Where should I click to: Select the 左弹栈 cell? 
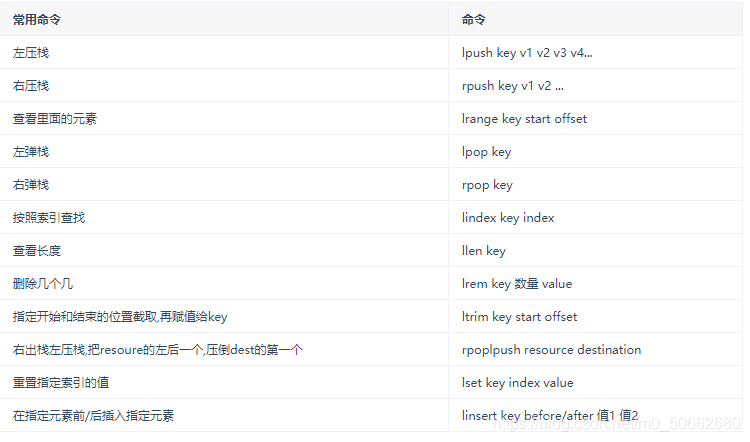(224, 152)
